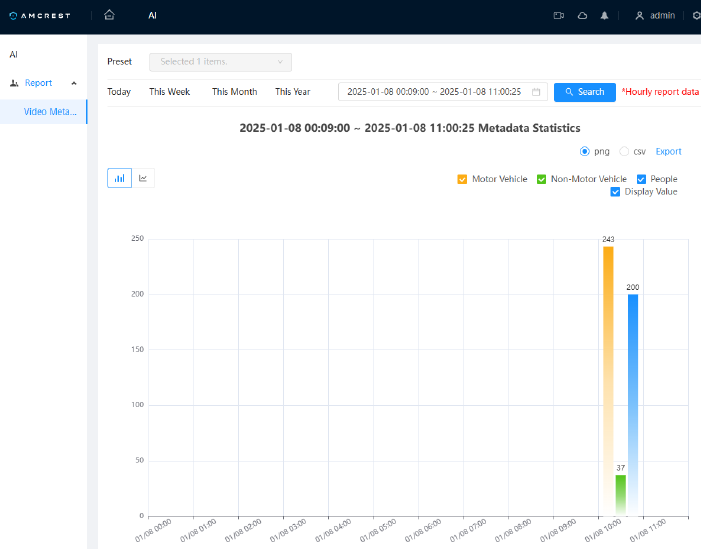The height and width of the screenshot is (551, 701).
Task: Open settings gear at top right
Action: (696, 16)
